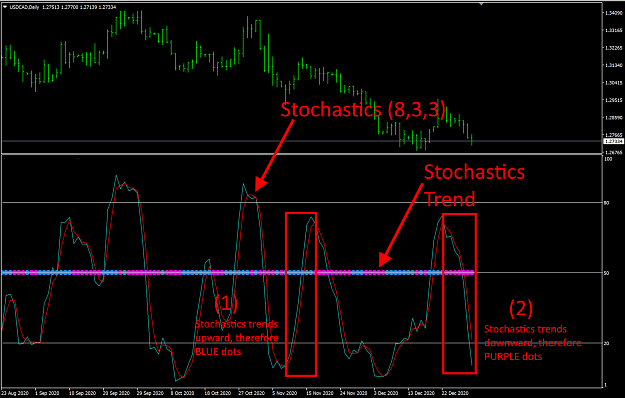The image size is (625, 398).
Task: Click price scale label 1.26765
Action: pos(614,152)
